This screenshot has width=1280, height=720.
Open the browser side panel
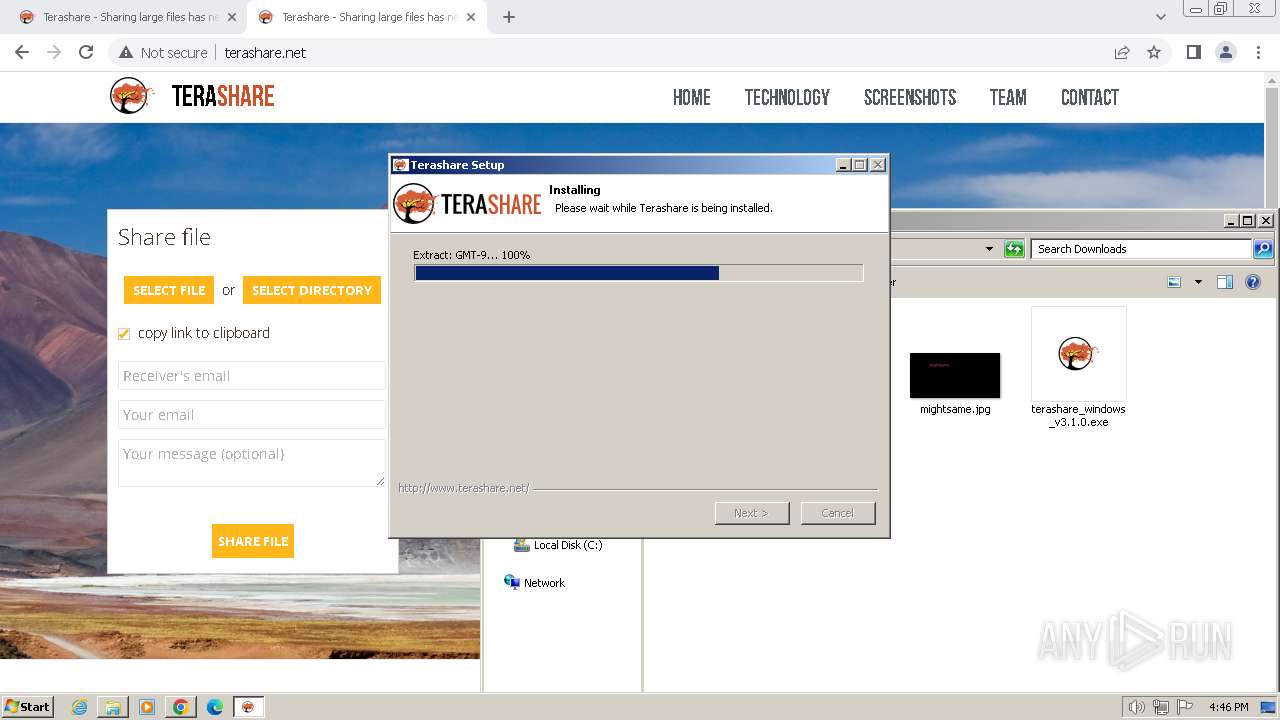click(1193, 52)
